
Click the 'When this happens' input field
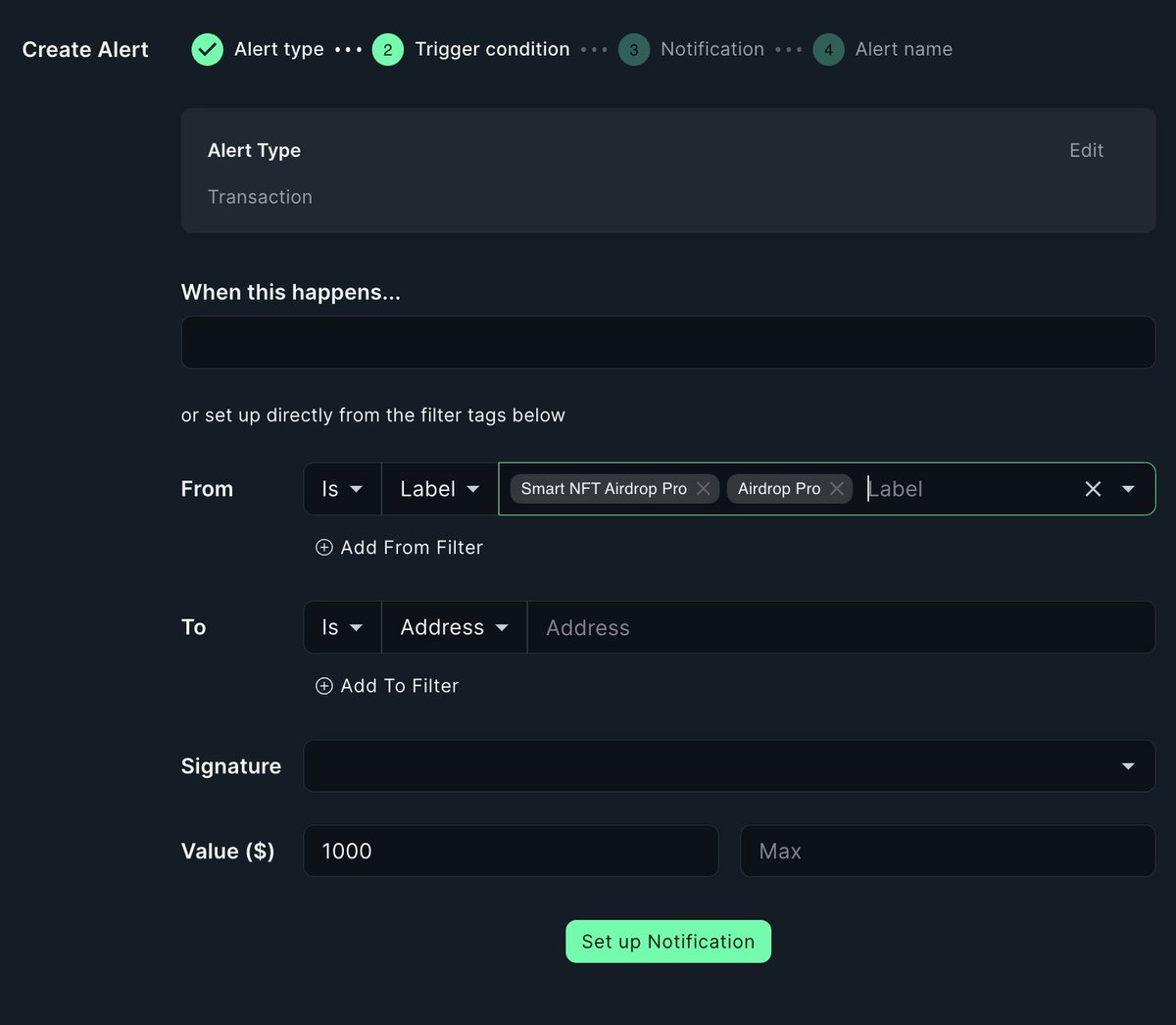click(667, 342)
